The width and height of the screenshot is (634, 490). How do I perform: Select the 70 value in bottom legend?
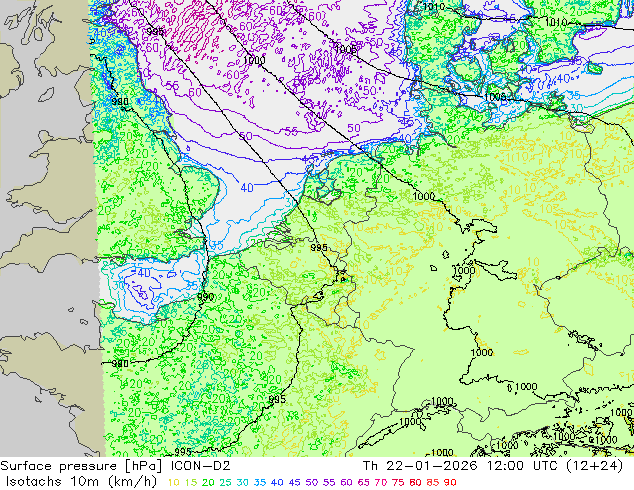click(x=381, y=482)
